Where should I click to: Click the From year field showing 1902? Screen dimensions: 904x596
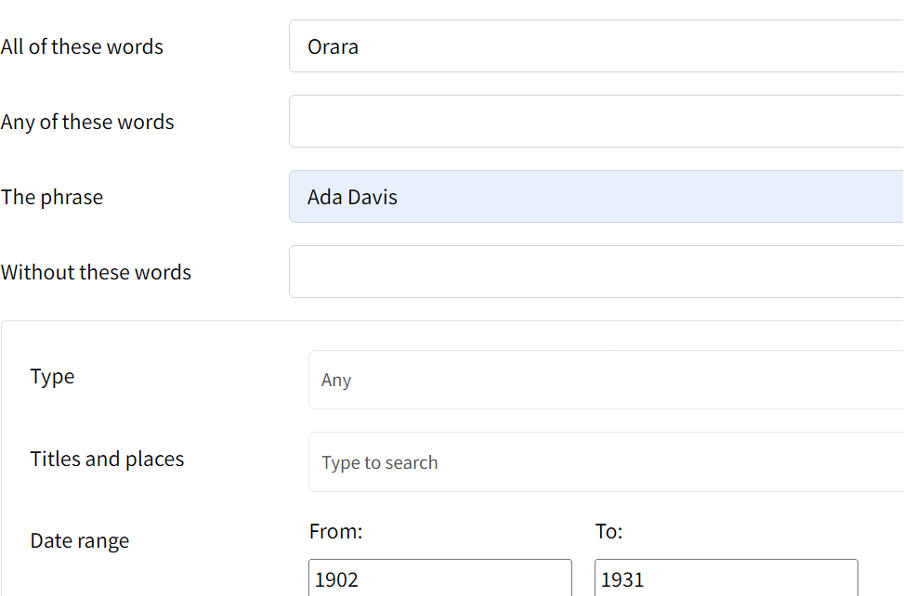click(440, 579)
